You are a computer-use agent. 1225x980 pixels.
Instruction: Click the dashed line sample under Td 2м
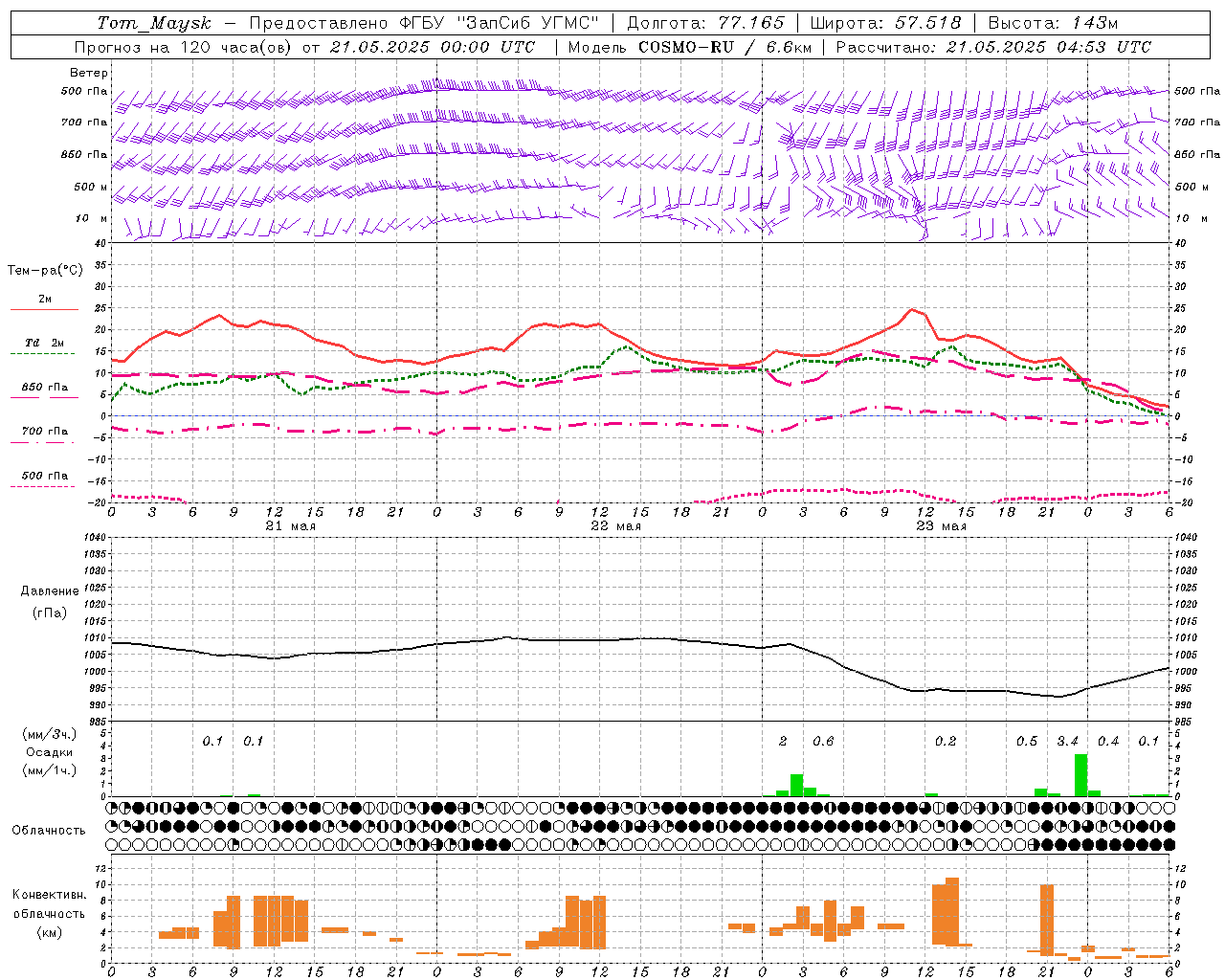pyautogui.click(x=43, y=353)
